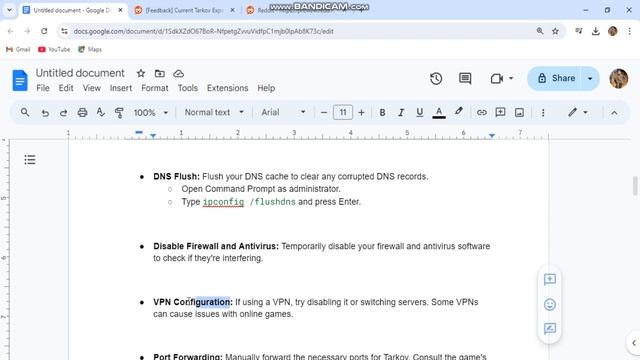Redo the last action
The width and height of the screenshot is (640, 360).
(x=63, y=113)
